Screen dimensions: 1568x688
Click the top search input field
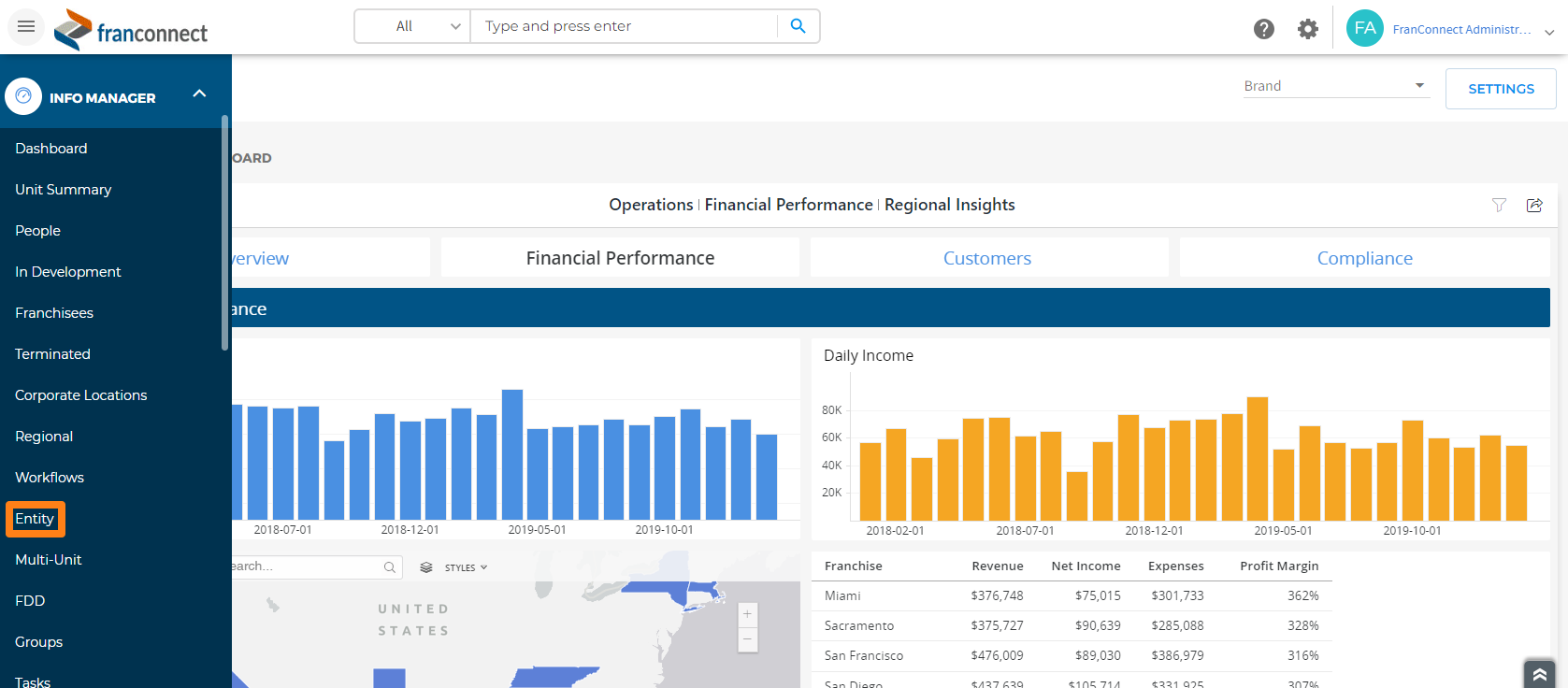coord(623,26)
